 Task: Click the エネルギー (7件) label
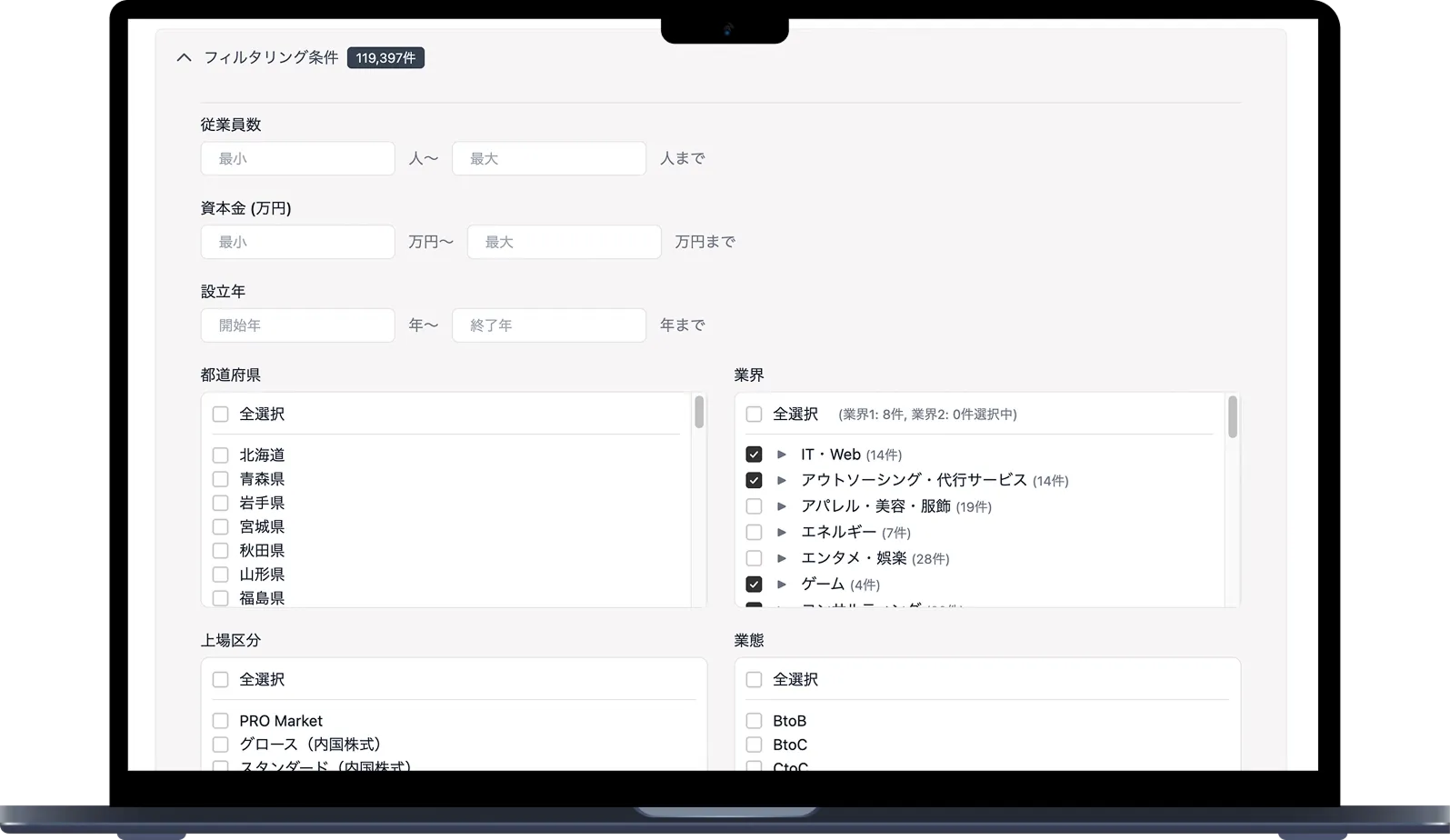(x=855, y=532)
